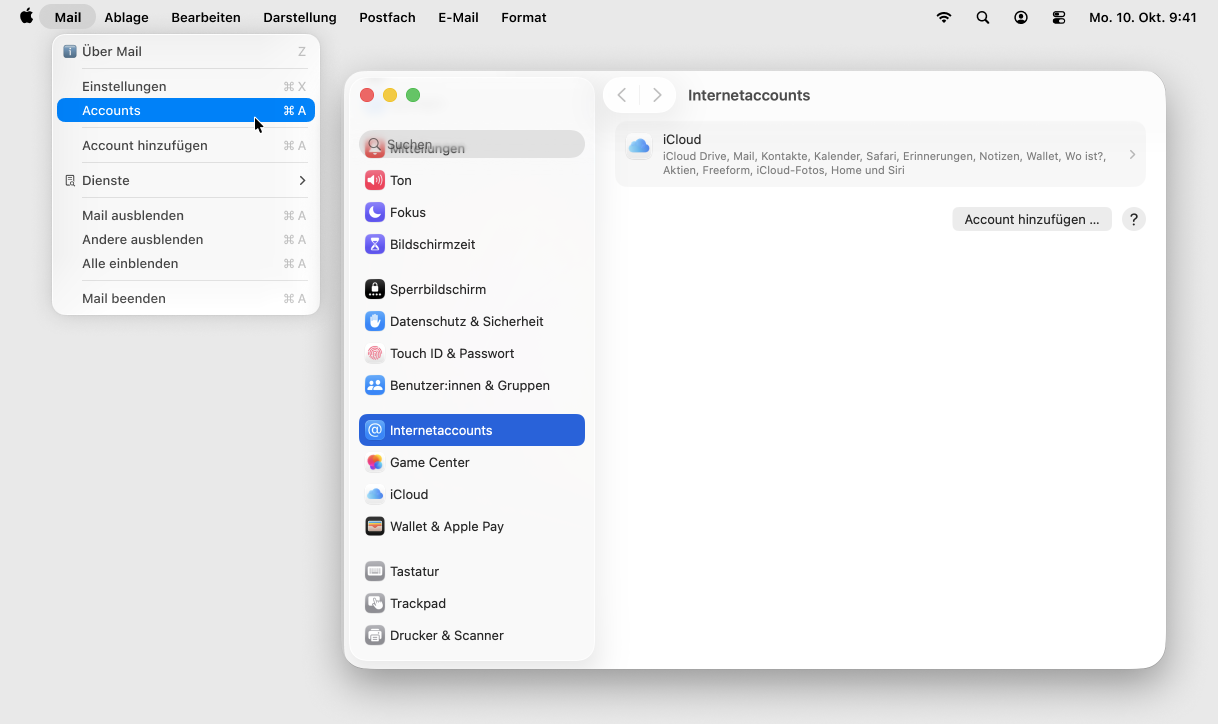Select the Fokus moon icon
Screen dimensions: 1218x724
pyautogui.click(x=375, y=212)
